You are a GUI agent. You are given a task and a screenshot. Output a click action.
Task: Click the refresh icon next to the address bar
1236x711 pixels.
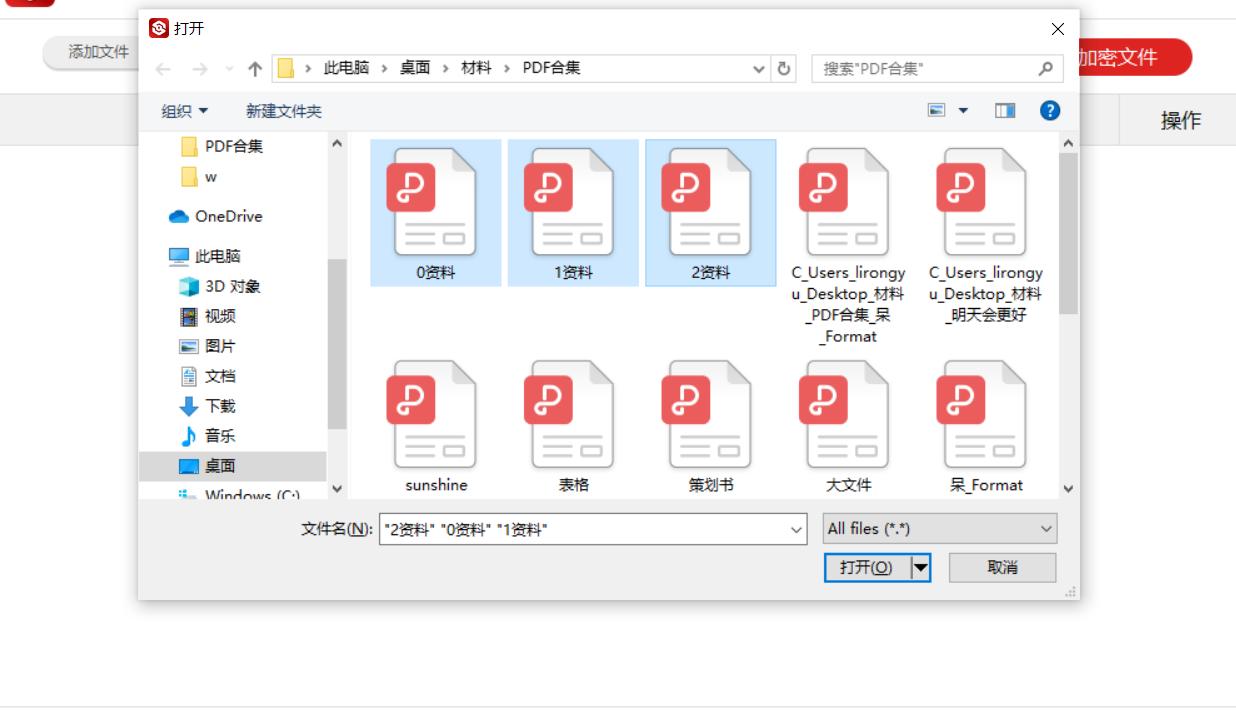[x=781, y=68]
